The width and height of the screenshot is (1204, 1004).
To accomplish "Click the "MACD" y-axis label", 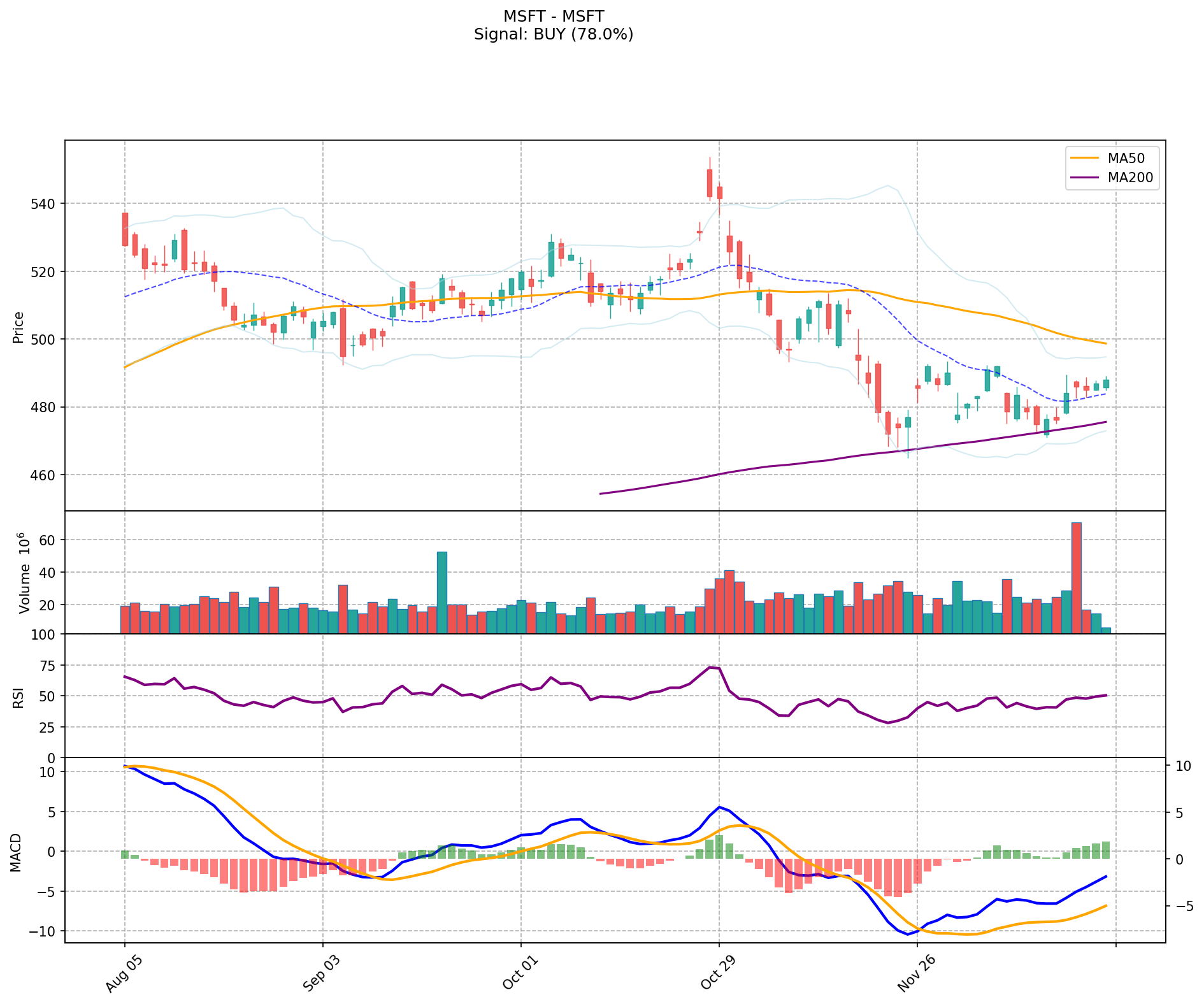I will (16, 852).
